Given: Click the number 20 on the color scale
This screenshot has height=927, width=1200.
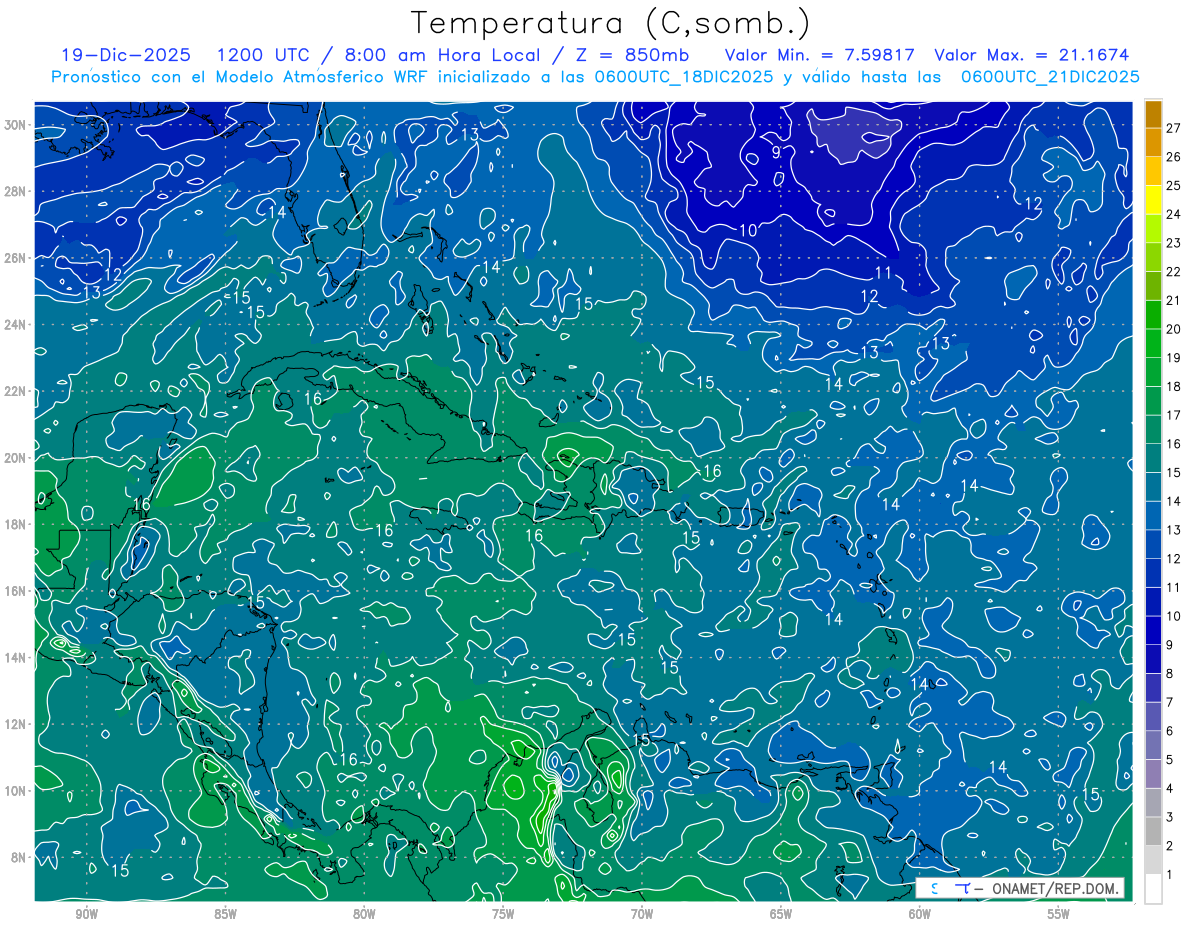Looking at the screenshot, I should tap(1173, 329).
